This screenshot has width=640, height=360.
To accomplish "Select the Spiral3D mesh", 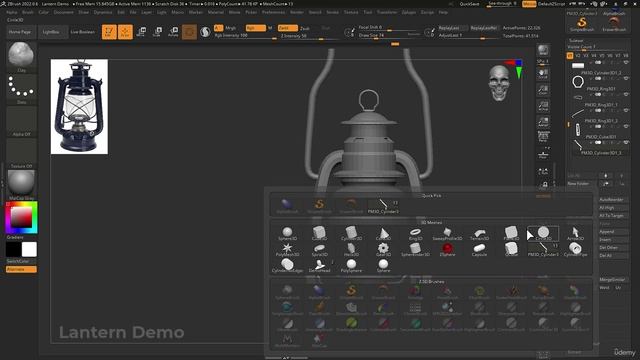I will tap(319, 250).
